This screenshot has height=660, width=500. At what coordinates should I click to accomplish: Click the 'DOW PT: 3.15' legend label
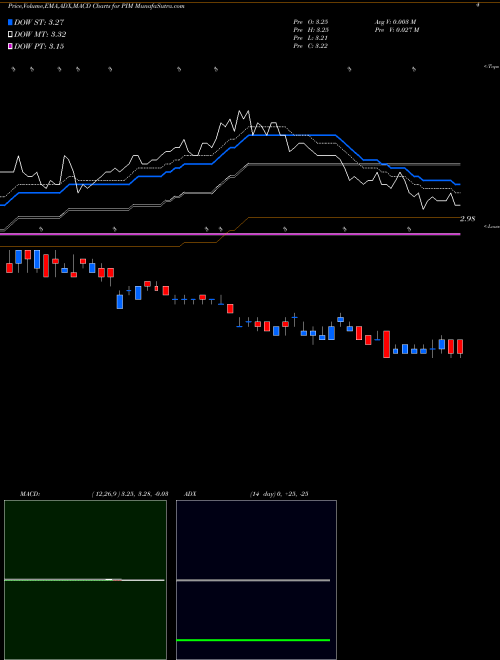coord(39,46)
